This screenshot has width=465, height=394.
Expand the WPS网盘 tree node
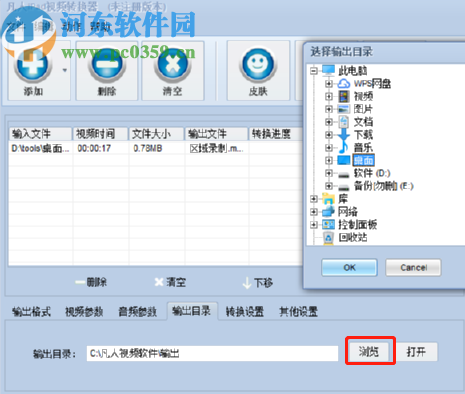329,83
